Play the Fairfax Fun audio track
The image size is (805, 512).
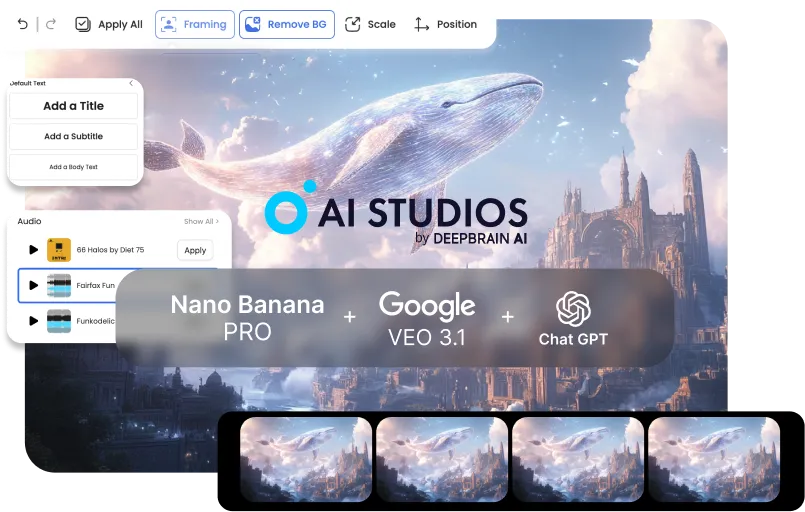(33, 285)
